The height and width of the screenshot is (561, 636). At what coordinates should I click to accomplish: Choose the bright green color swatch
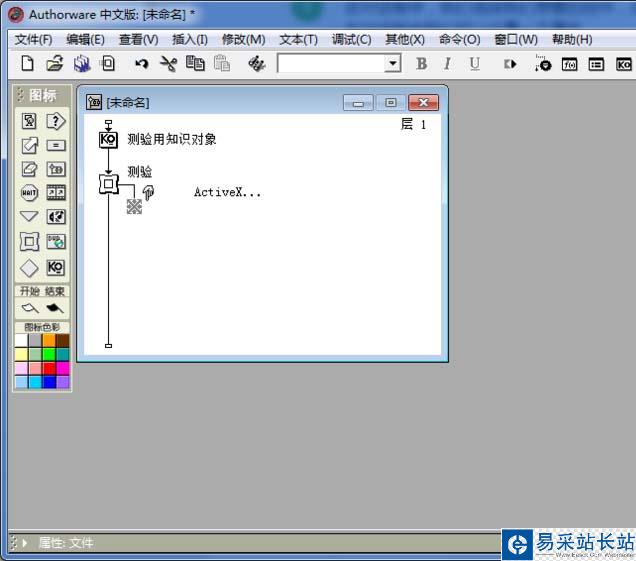coord(49,355)
